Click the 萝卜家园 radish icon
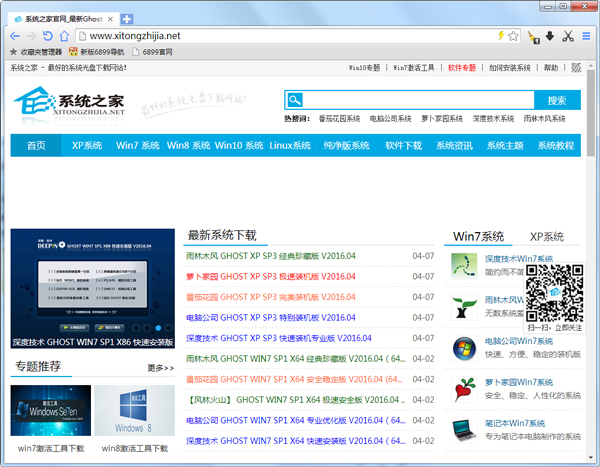The width and height of the screenshot is (600, 467). click(464, 389)
